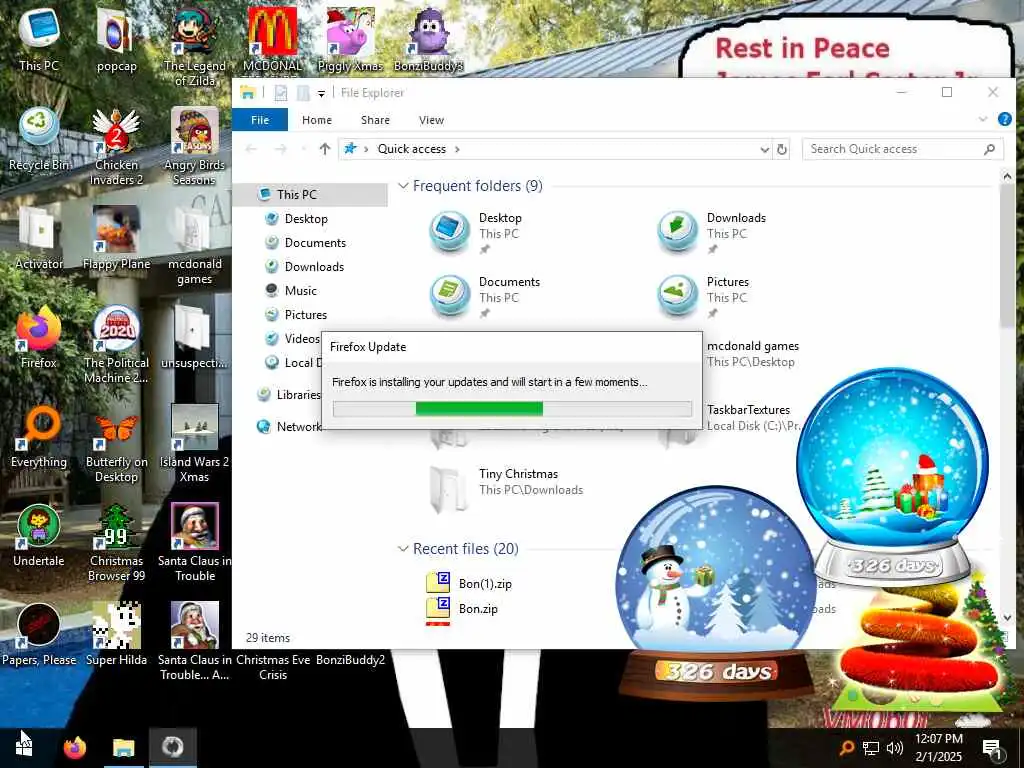Open the notification center icon
The width and height of the screenshot is (1024, 768).
tap(992, 748)
